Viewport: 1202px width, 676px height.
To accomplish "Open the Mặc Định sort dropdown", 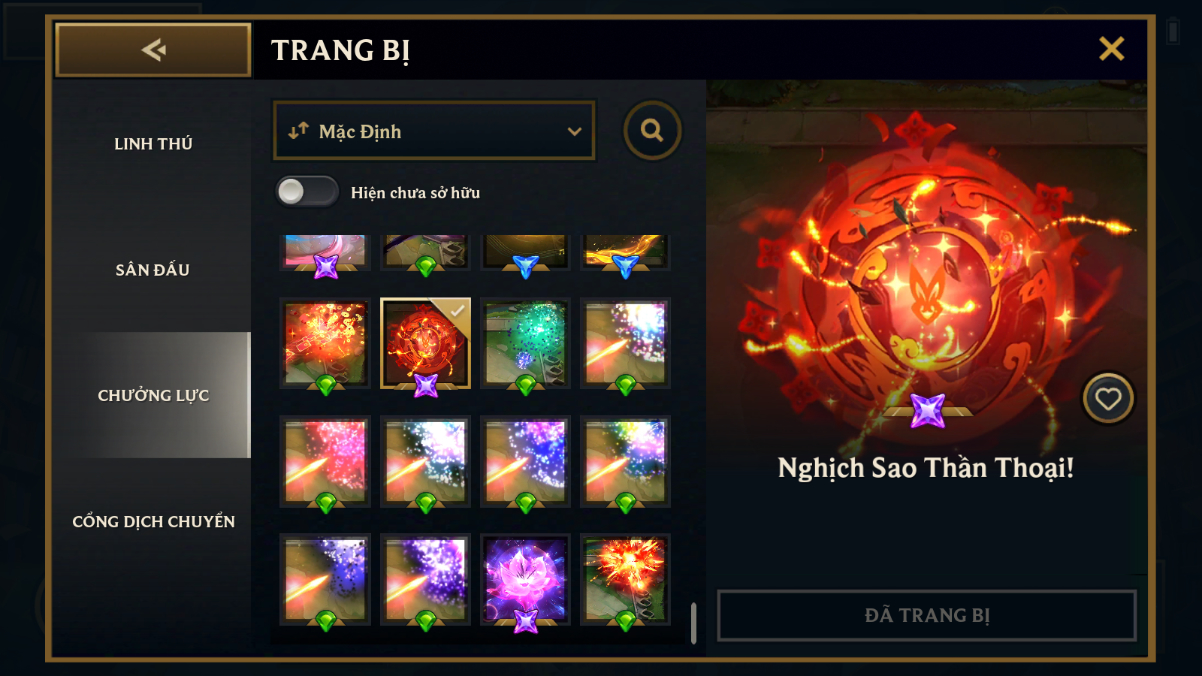I will point(434,131).
